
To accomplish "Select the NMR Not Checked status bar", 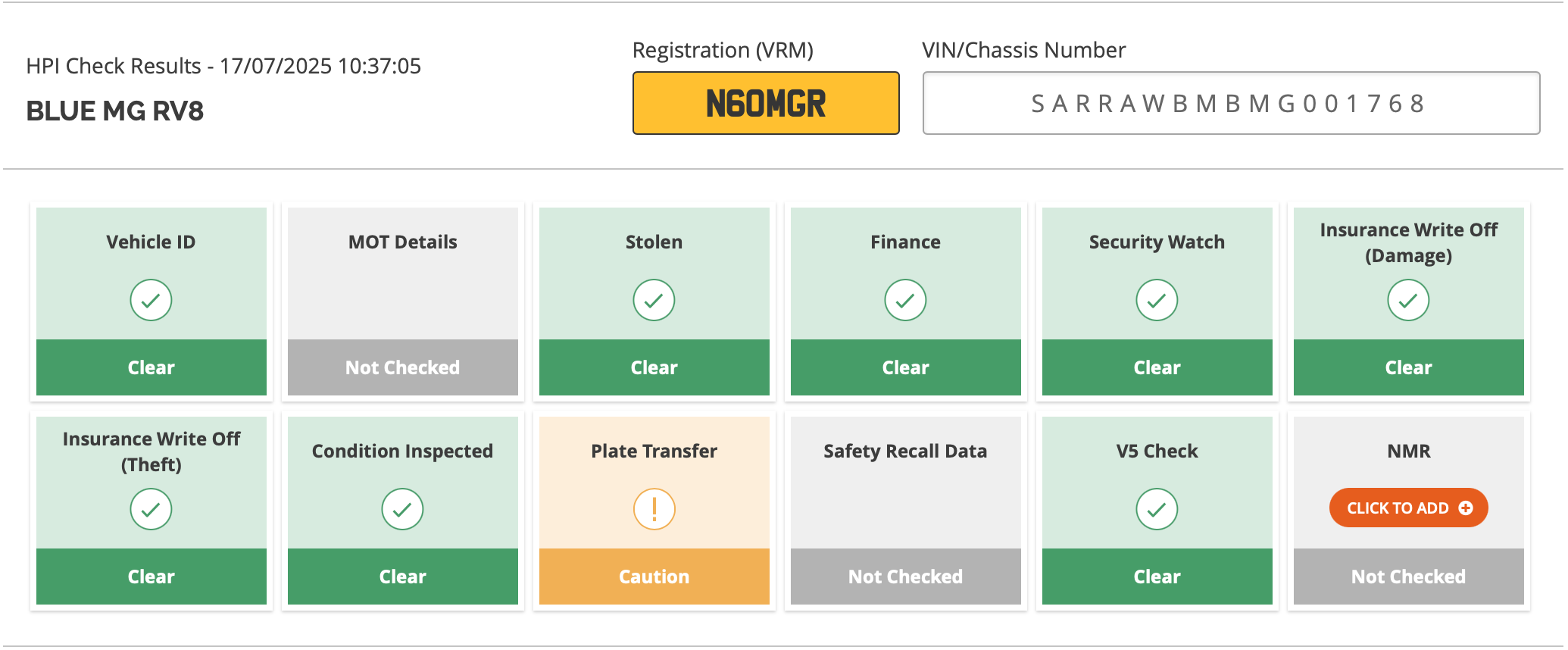I will point(1408,577).
